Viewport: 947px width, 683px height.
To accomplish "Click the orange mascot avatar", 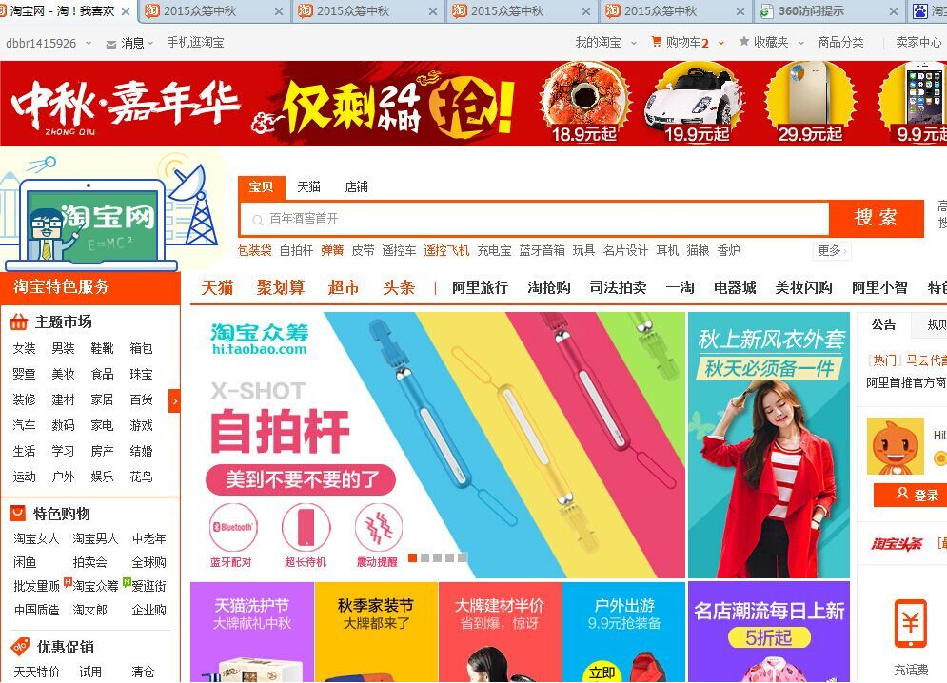I will coord(895,447).
